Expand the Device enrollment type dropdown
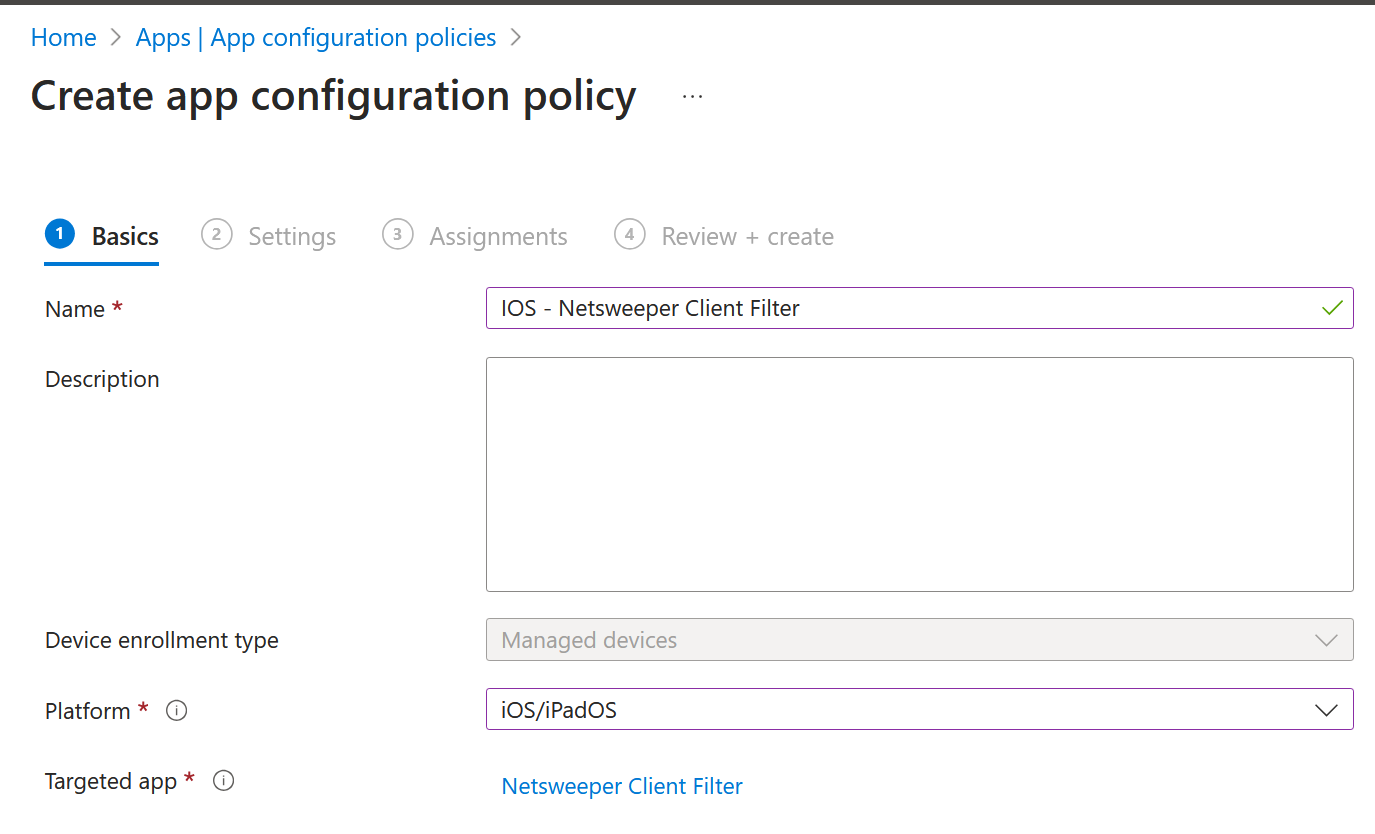The image size is (1375, 834). click(1327, 639)
